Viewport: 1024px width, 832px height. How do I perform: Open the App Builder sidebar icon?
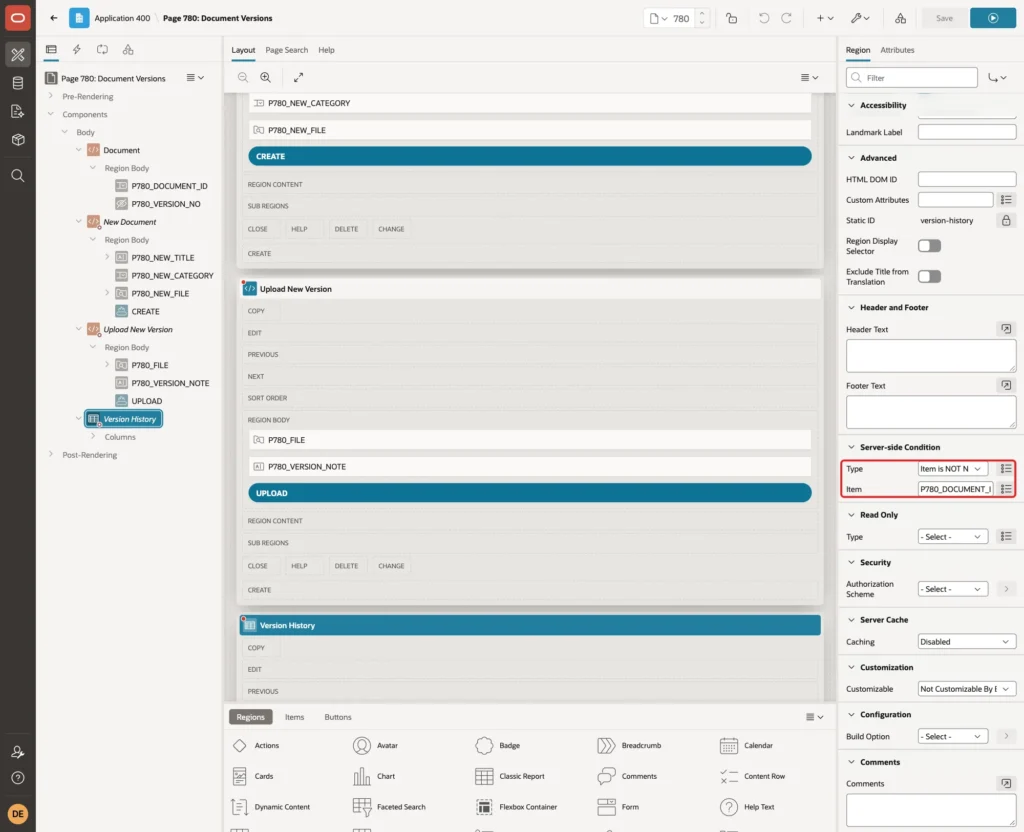click(18, 55)
